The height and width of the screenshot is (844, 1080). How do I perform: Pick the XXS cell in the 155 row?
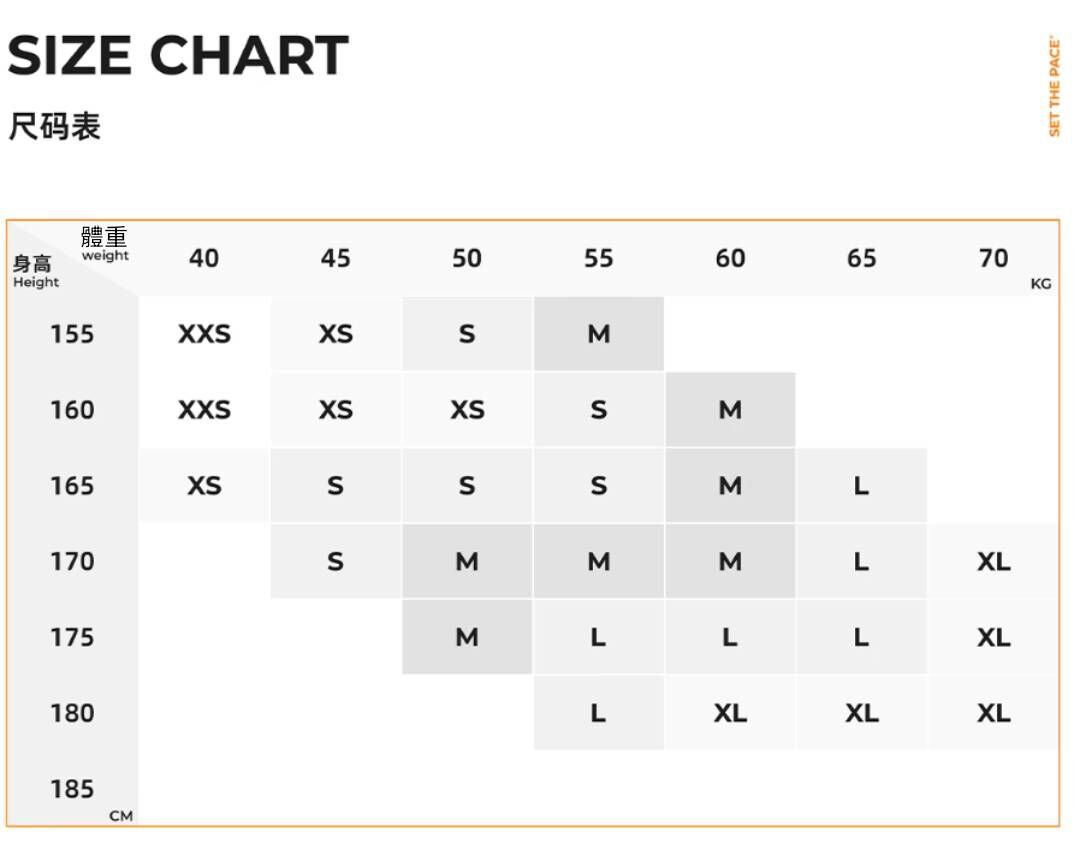tap(204, 334)
